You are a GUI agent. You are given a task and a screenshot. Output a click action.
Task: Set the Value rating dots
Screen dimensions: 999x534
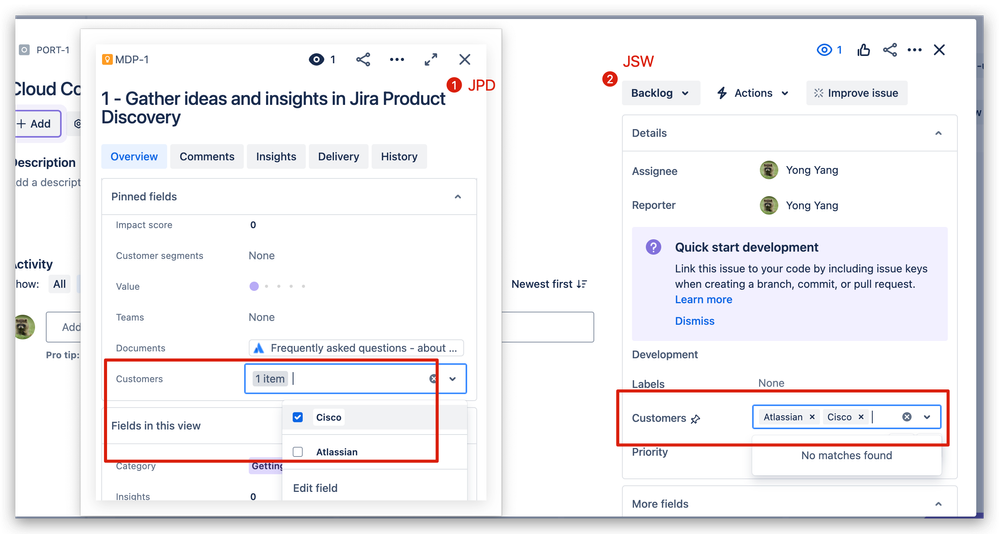click(278, 287)
